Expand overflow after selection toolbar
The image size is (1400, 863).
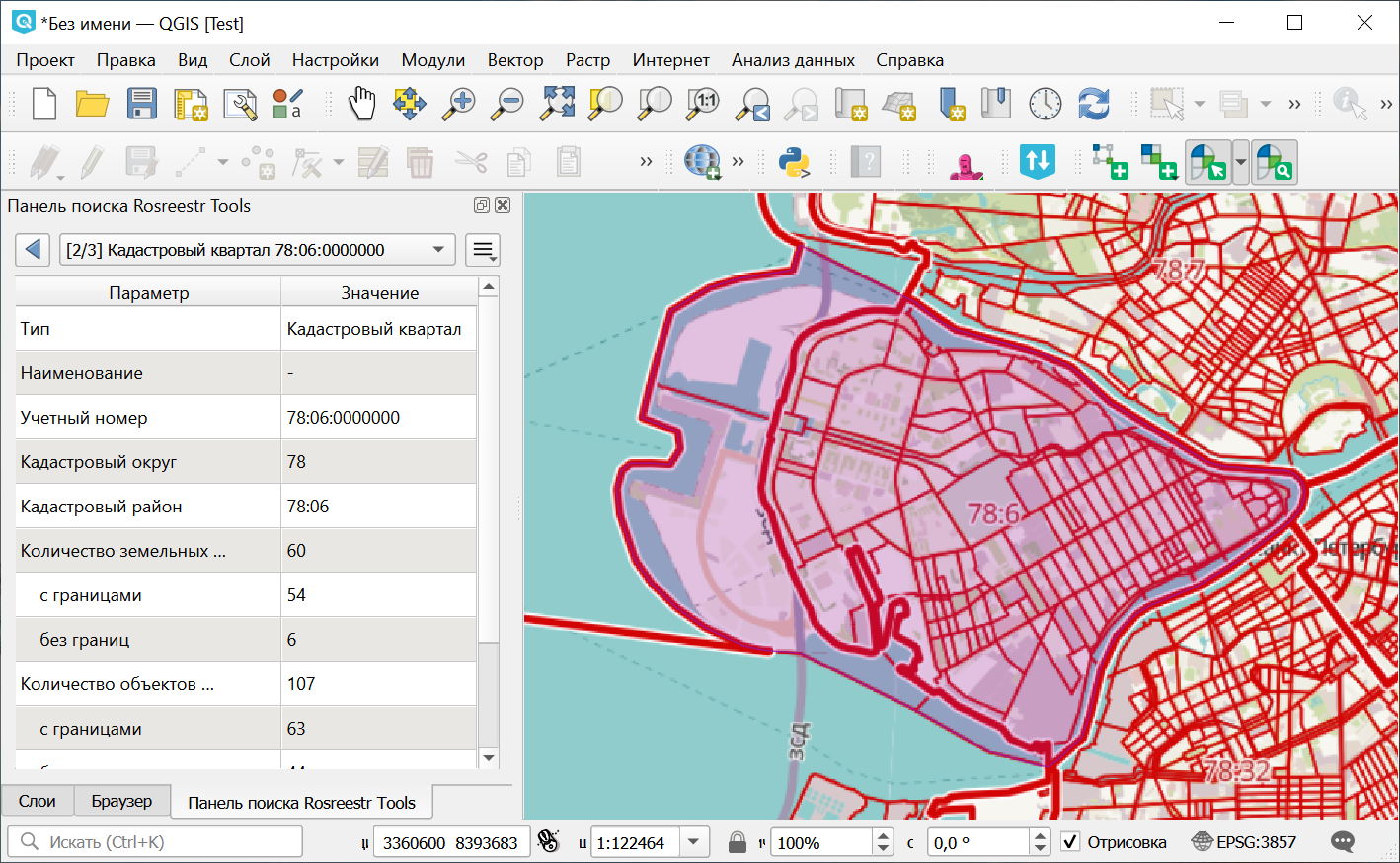1294,103
